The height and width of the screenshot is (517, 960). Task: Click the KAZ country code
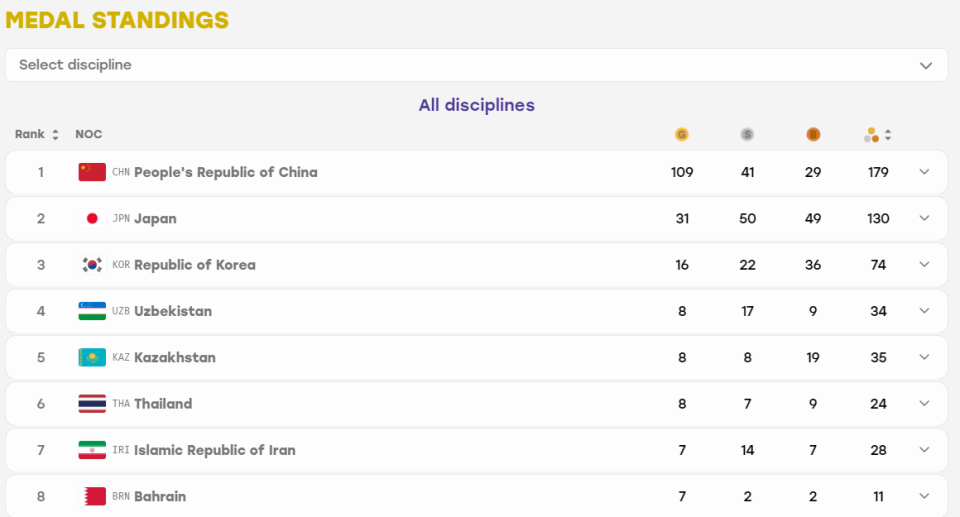tap(121, 357)
